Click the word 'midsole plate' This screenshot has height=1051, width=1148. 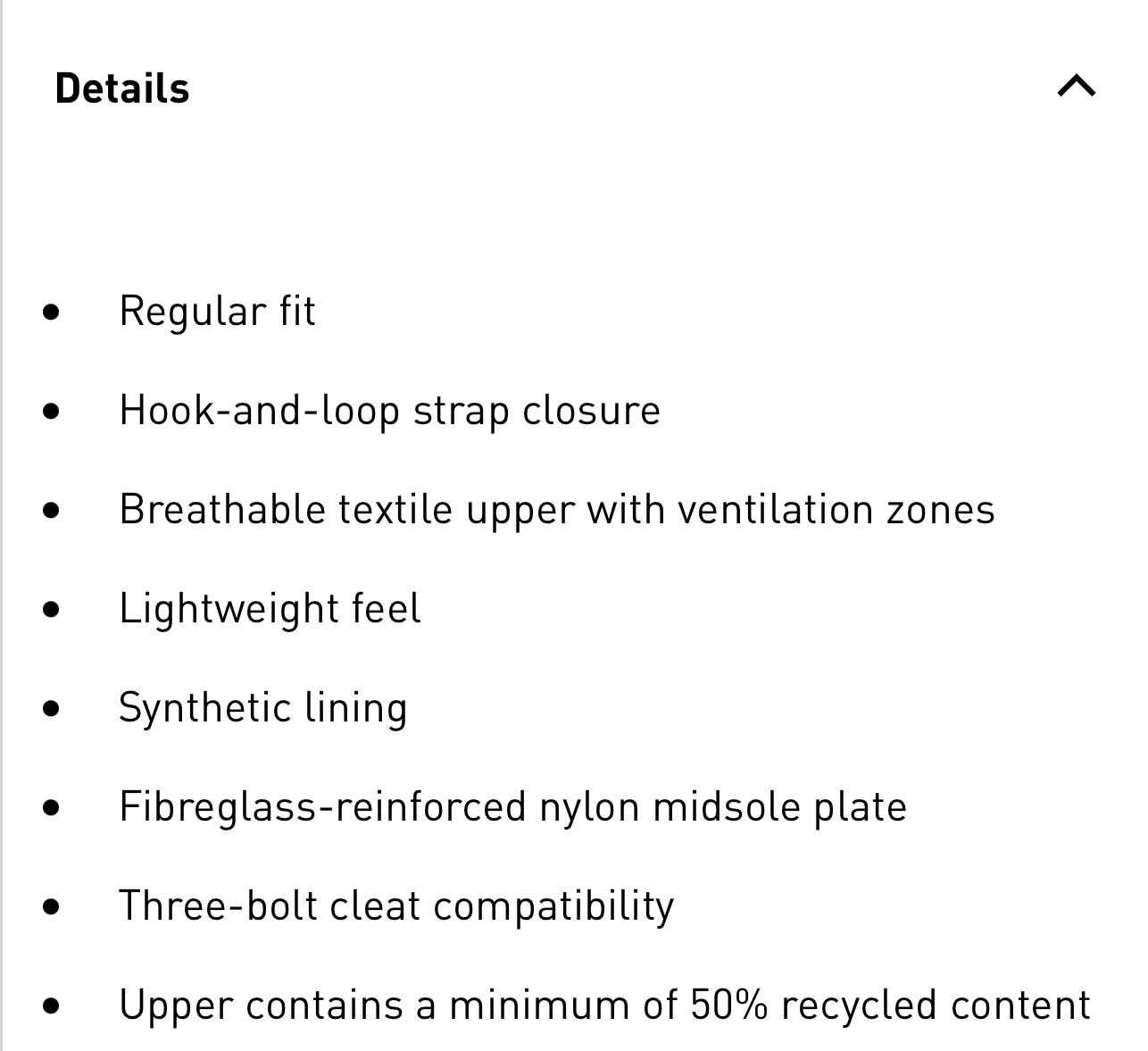pyautogui.click(x=780, y=807)
